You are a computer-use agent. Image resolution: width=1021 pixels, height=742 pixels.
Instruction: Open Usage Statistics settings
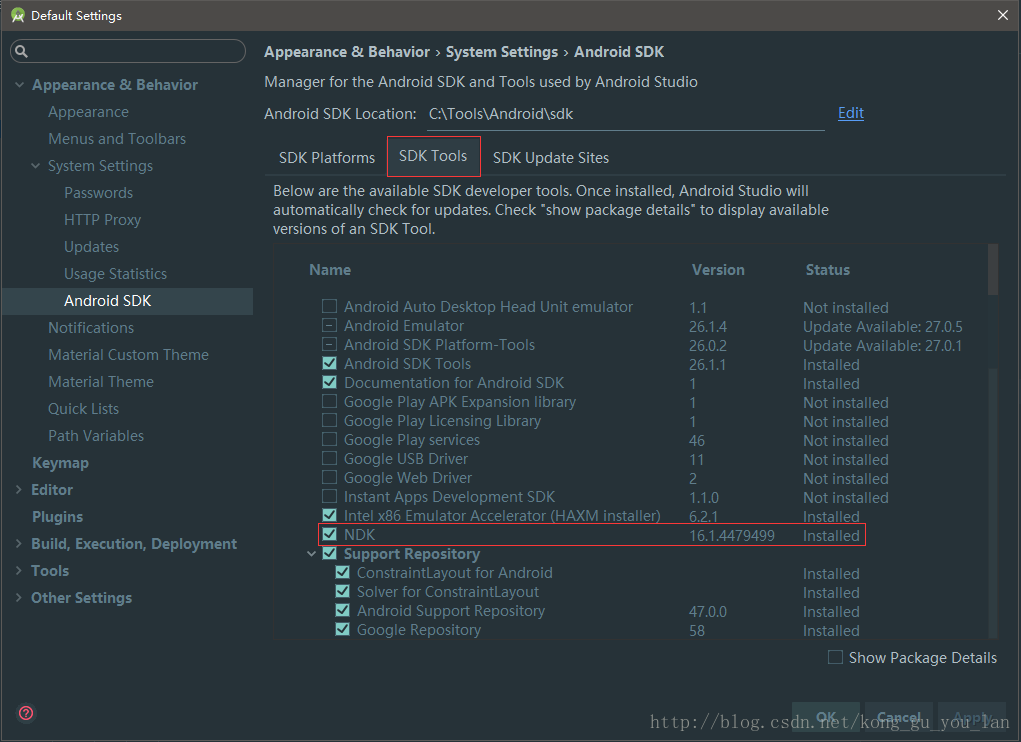(115, 274)
